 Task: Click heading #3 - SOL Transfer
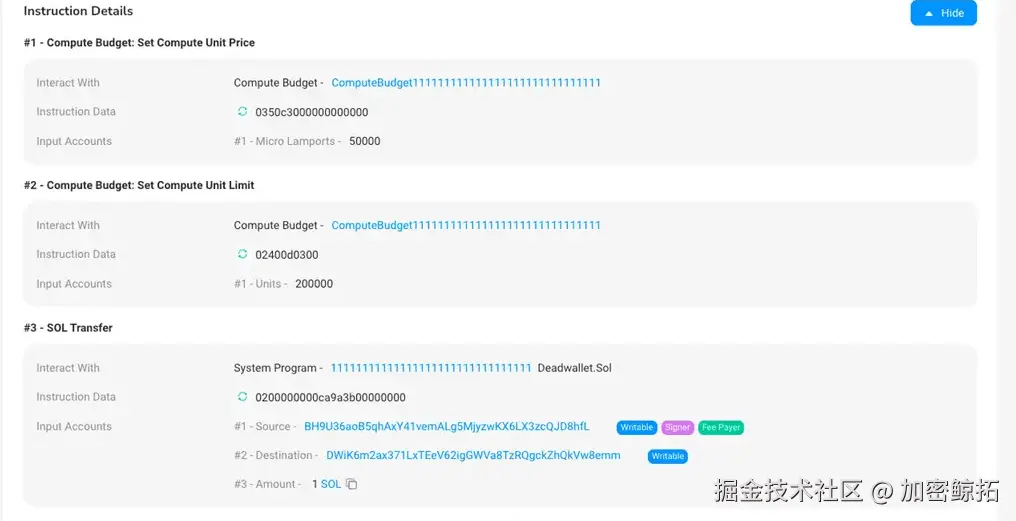tap(68, 328)
